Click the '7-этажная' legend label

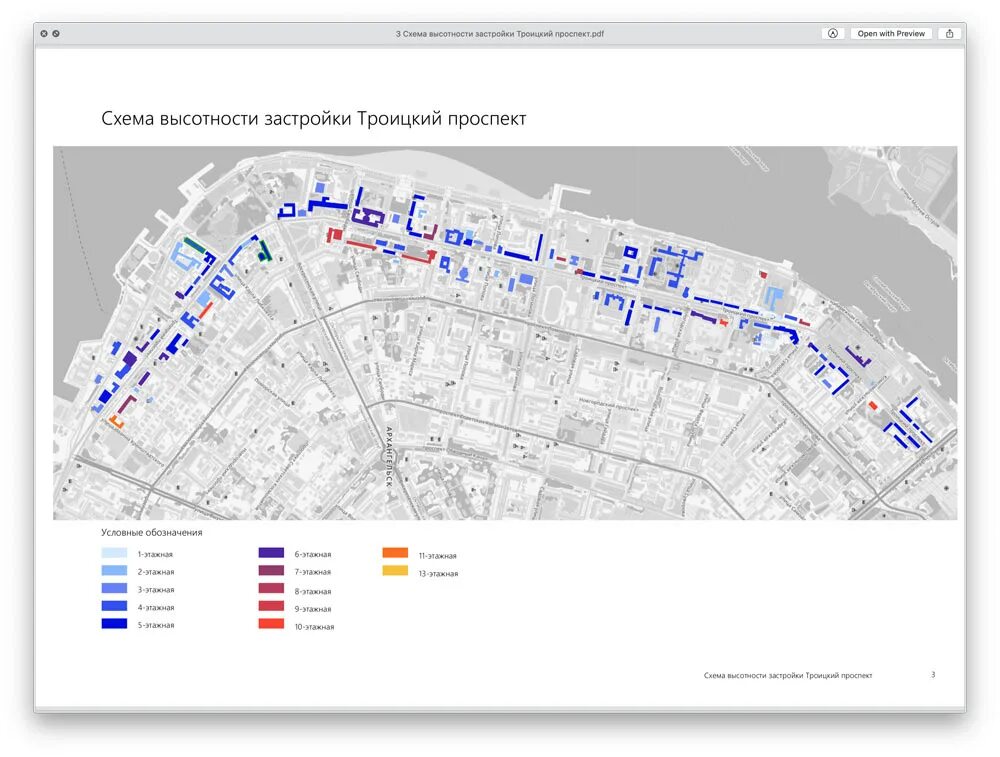pyautogui.click(x=312, y=572)
